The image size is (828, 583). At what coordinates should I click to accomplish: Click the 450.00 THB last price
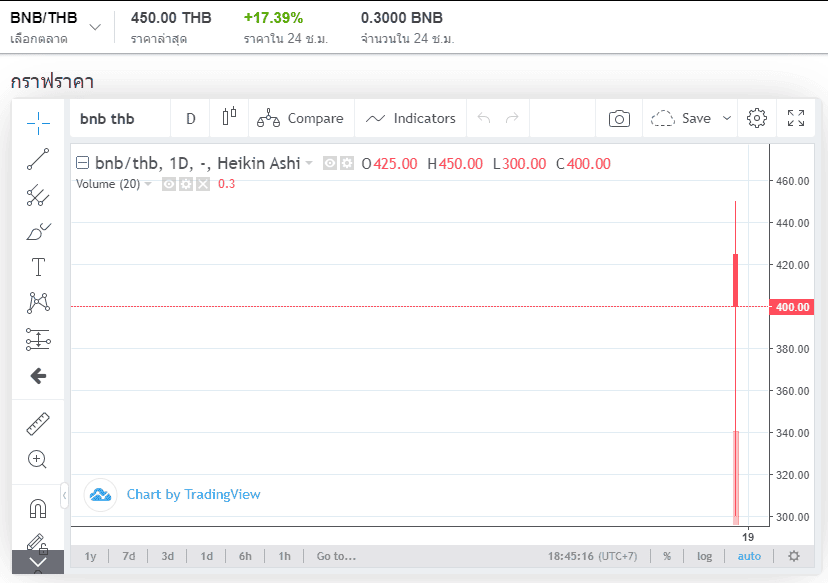[x=171, y=17]
